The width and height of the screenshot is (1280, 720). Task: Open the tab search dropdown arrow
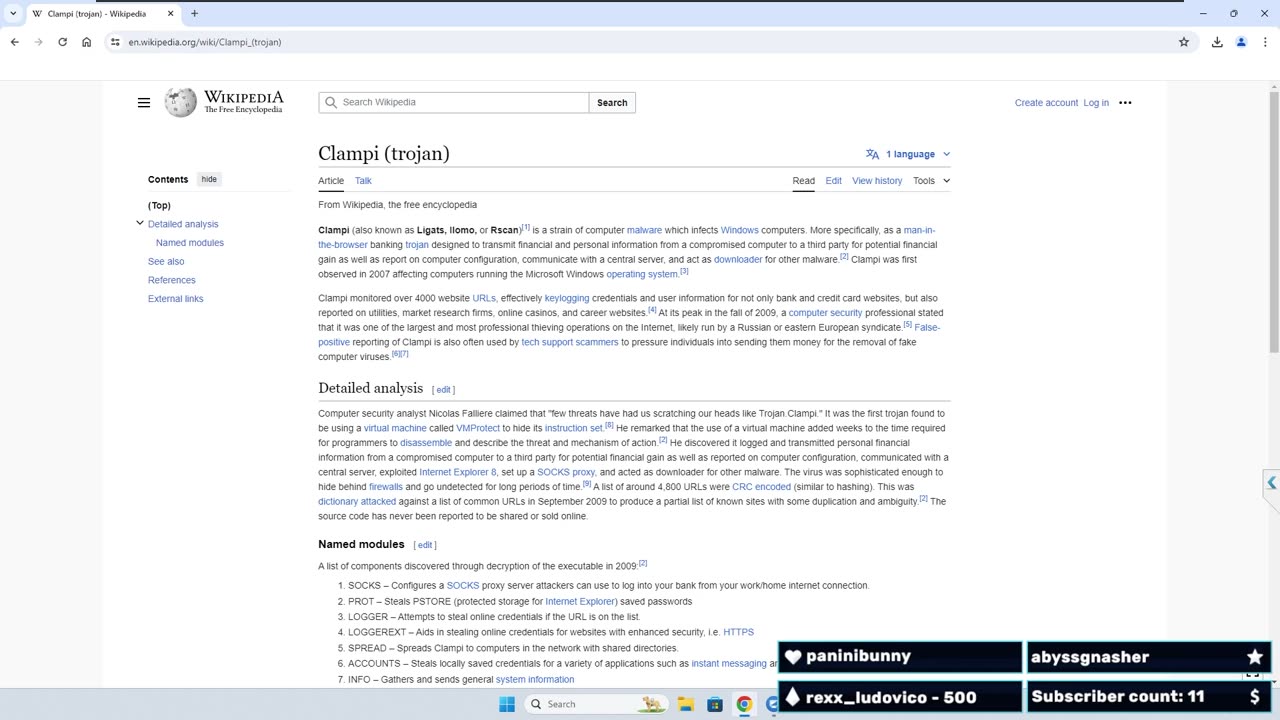pos(13,14)
